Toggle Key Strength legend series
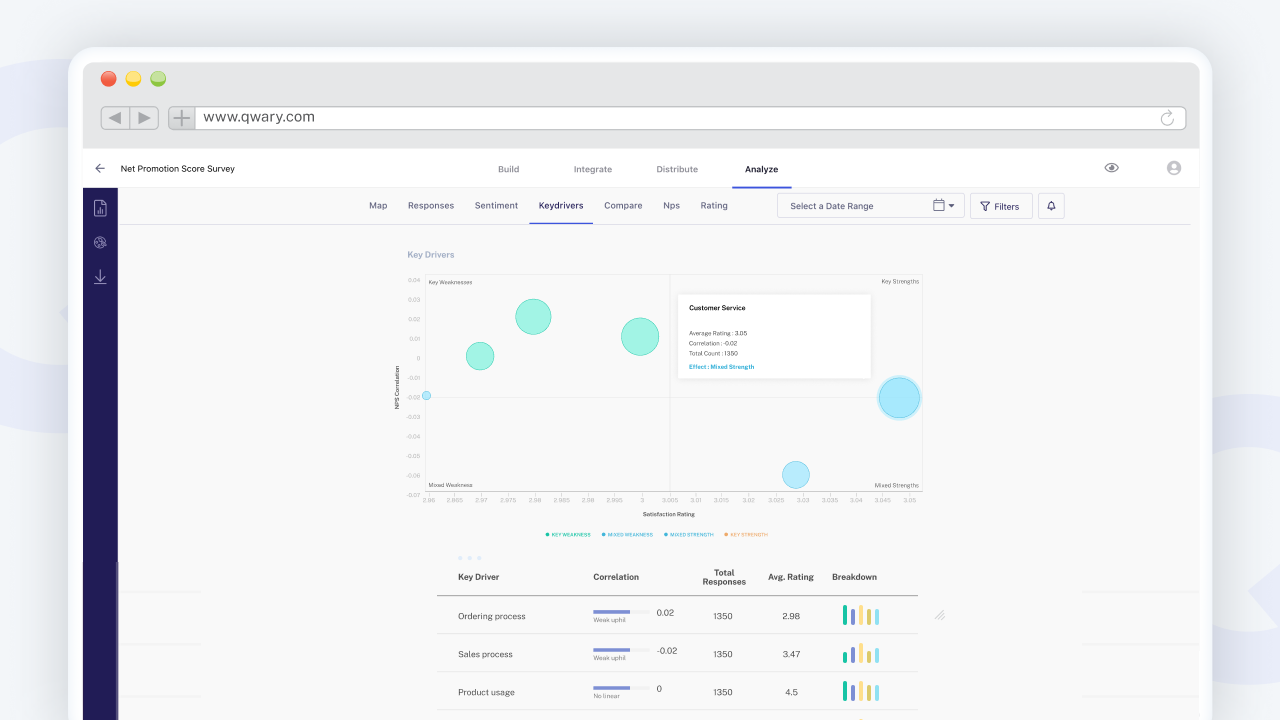This screenshot has height=720, width=1280. pyautogui.click(x=746, y=535)
